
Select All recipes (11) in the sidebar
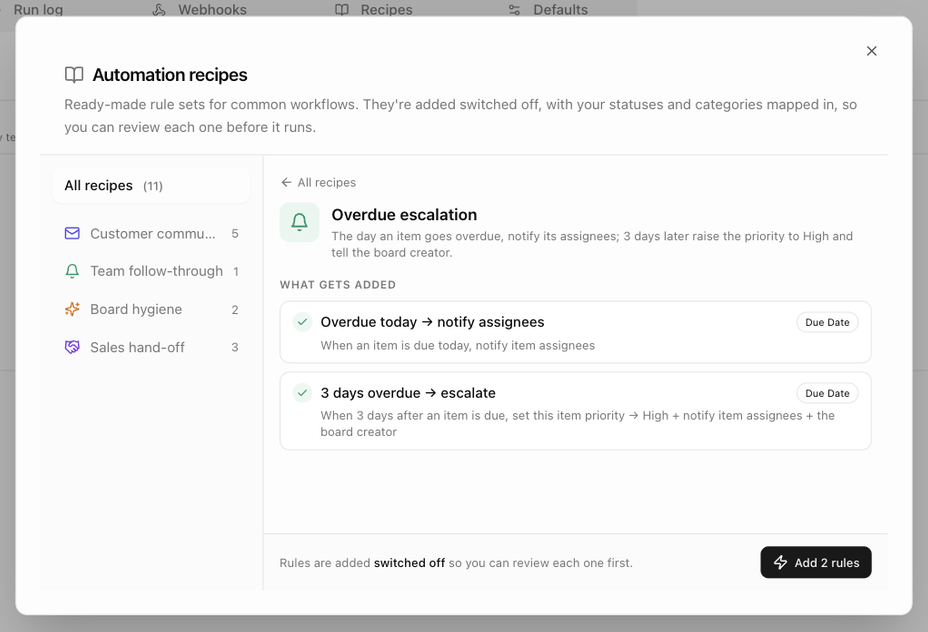152,185
